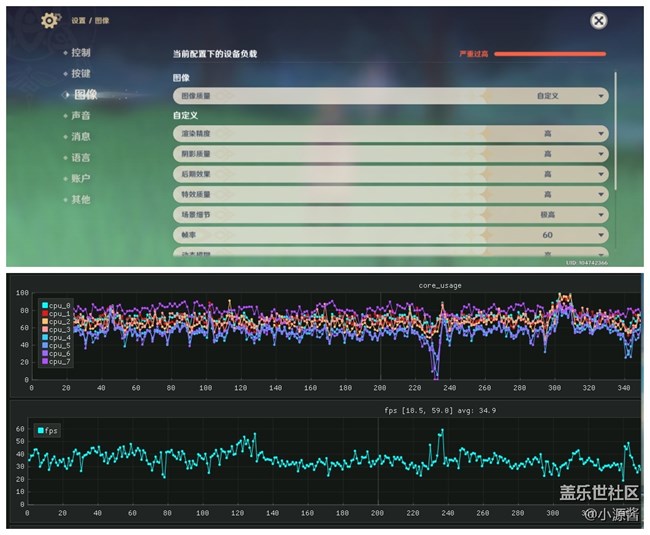
Task: Open the 特效质量 dropdown
Action: coord(600,194)
